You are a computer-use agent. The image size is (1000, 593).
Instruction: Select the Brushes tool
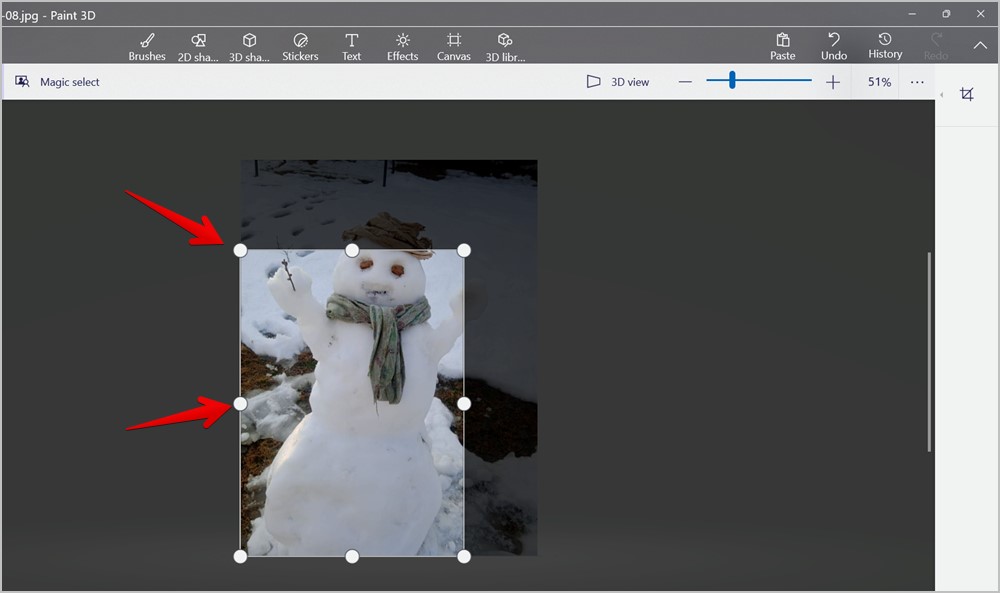click(147, 47)
